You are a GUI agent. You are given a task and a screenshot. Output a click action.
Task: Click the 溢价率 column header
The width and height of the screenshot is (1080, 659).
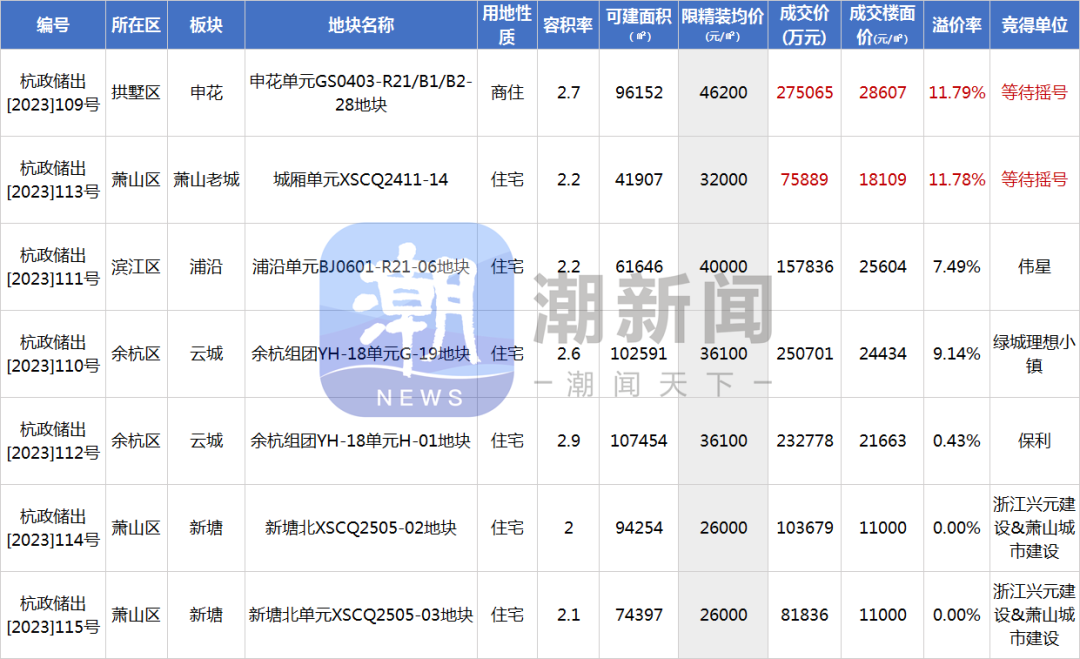[957, 25]
